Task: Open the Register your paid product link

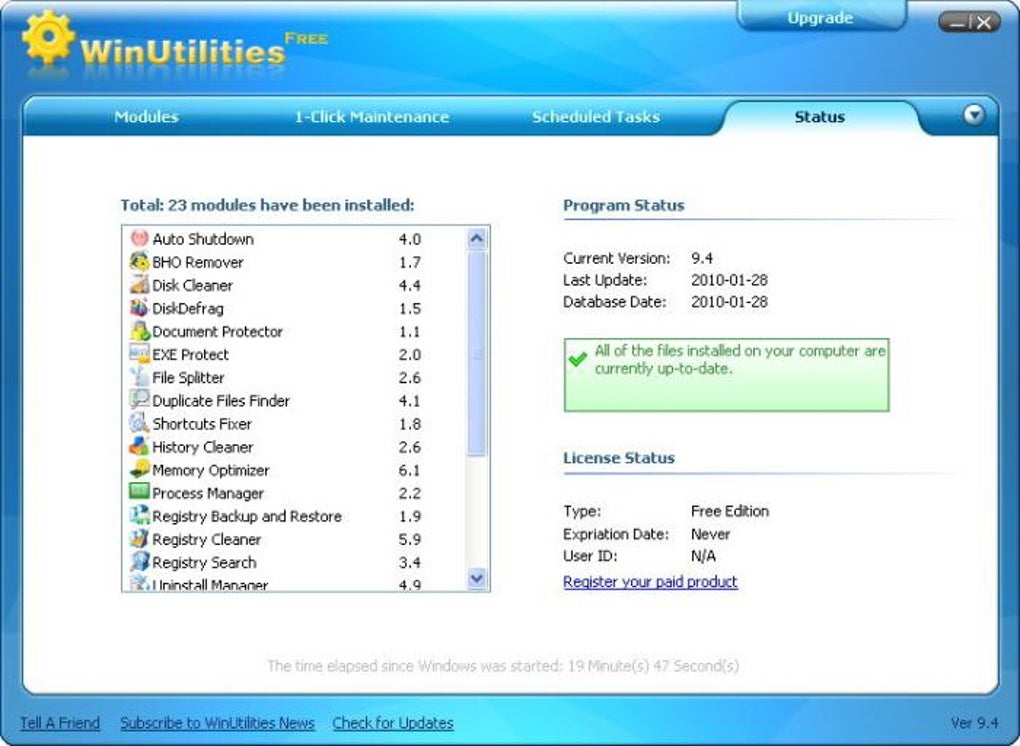Action: (651, 581)
